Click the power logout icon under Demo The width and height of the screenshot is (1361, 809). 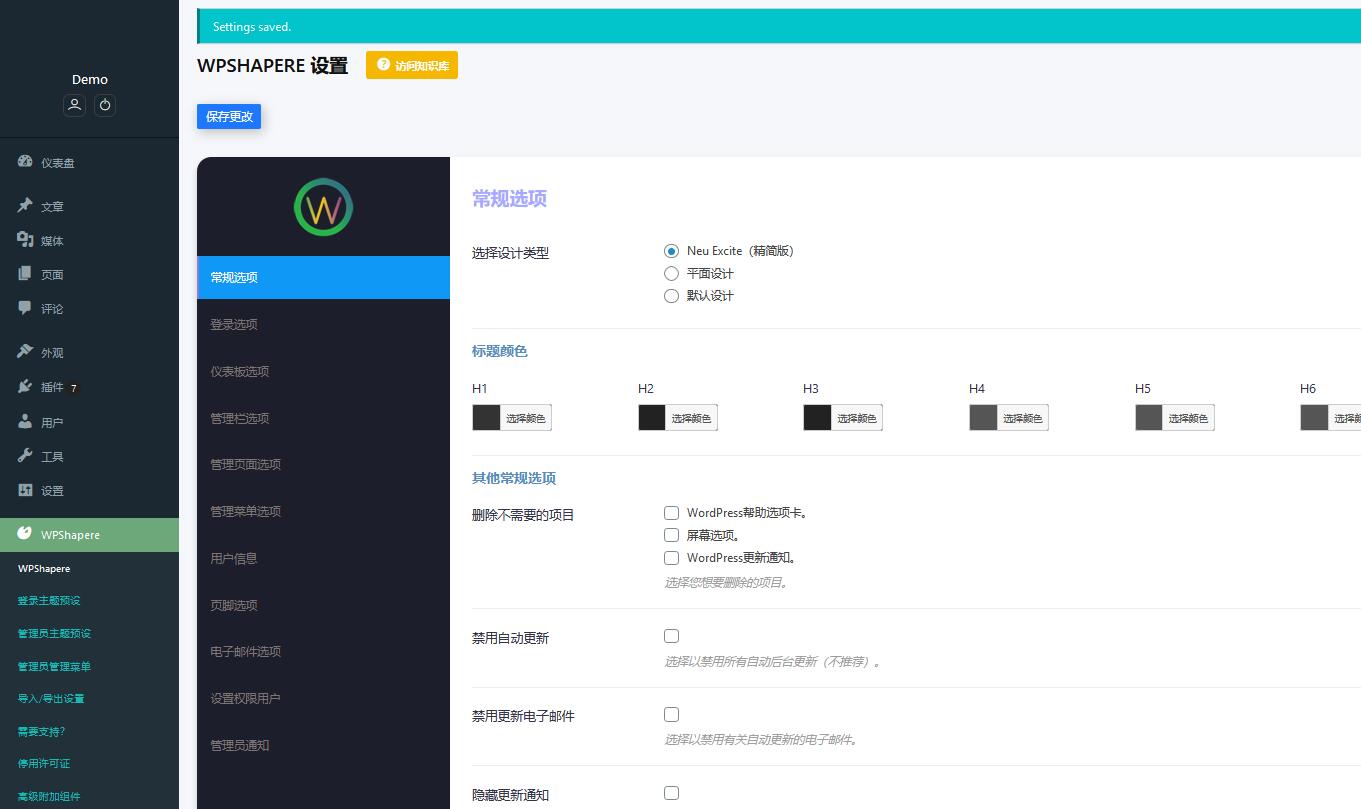click(x=105, y=105)
